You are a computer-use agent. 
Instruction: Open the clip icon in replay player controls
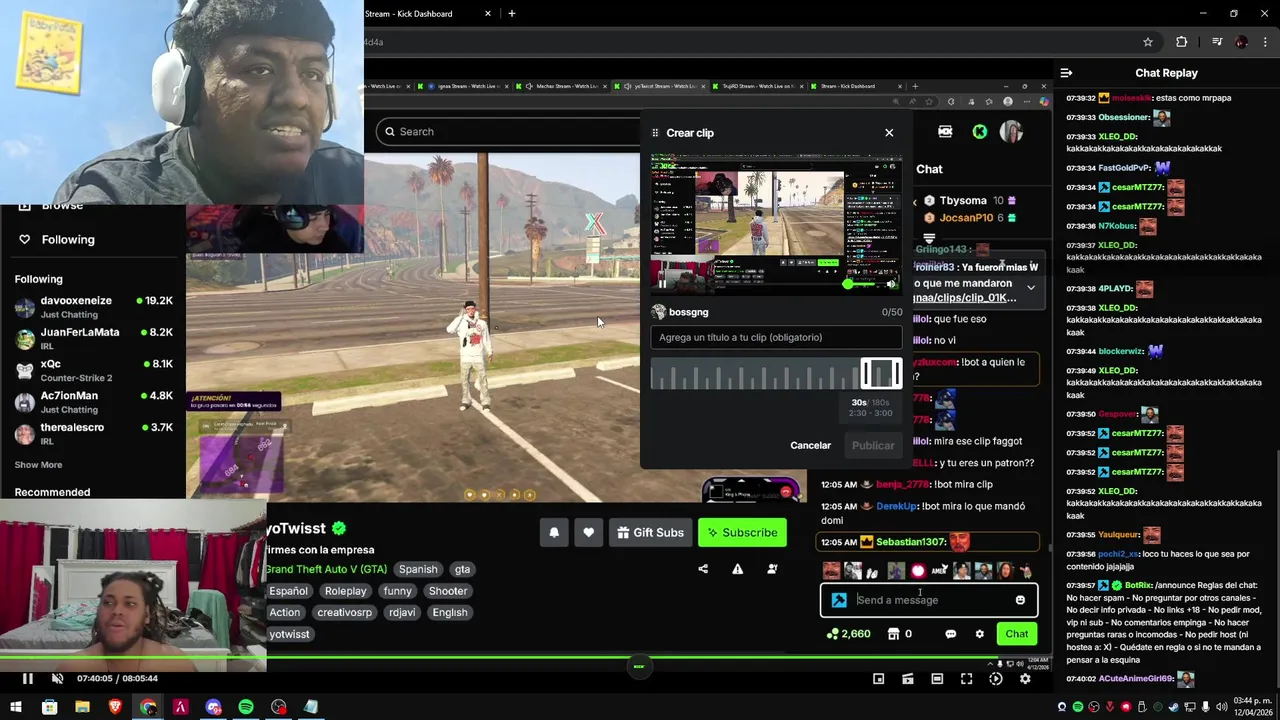[x=907, y=679]
